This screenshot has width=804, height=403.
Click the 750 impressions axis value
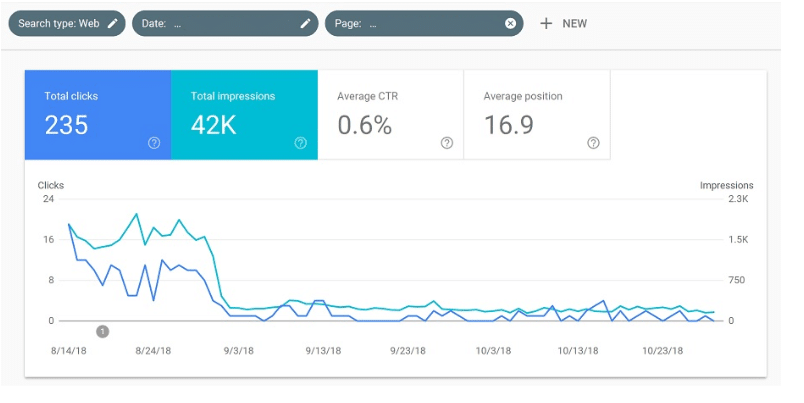click(737, 280)
